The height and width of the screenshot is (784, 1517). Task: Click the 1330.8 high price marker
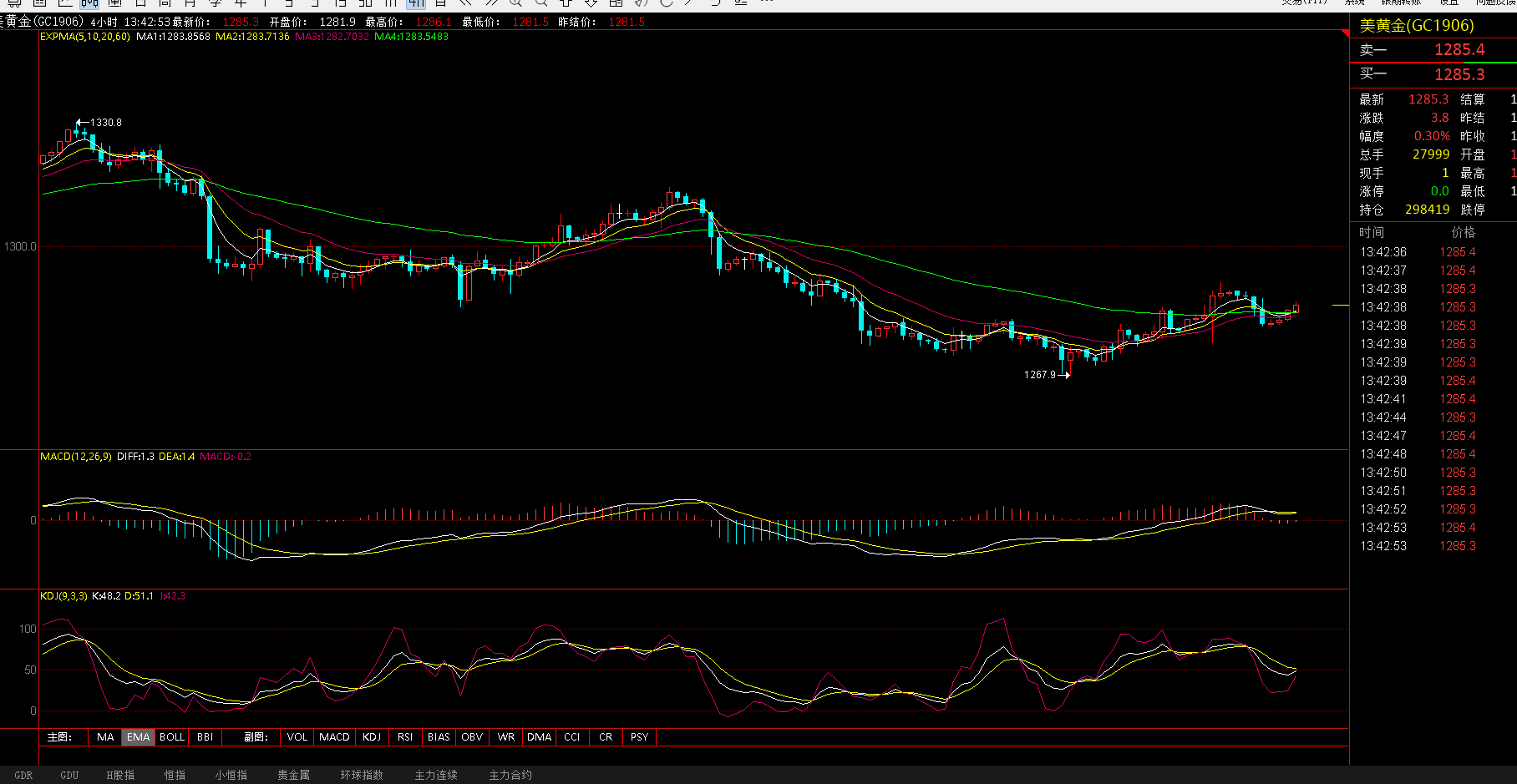click(x=105, y=123)
